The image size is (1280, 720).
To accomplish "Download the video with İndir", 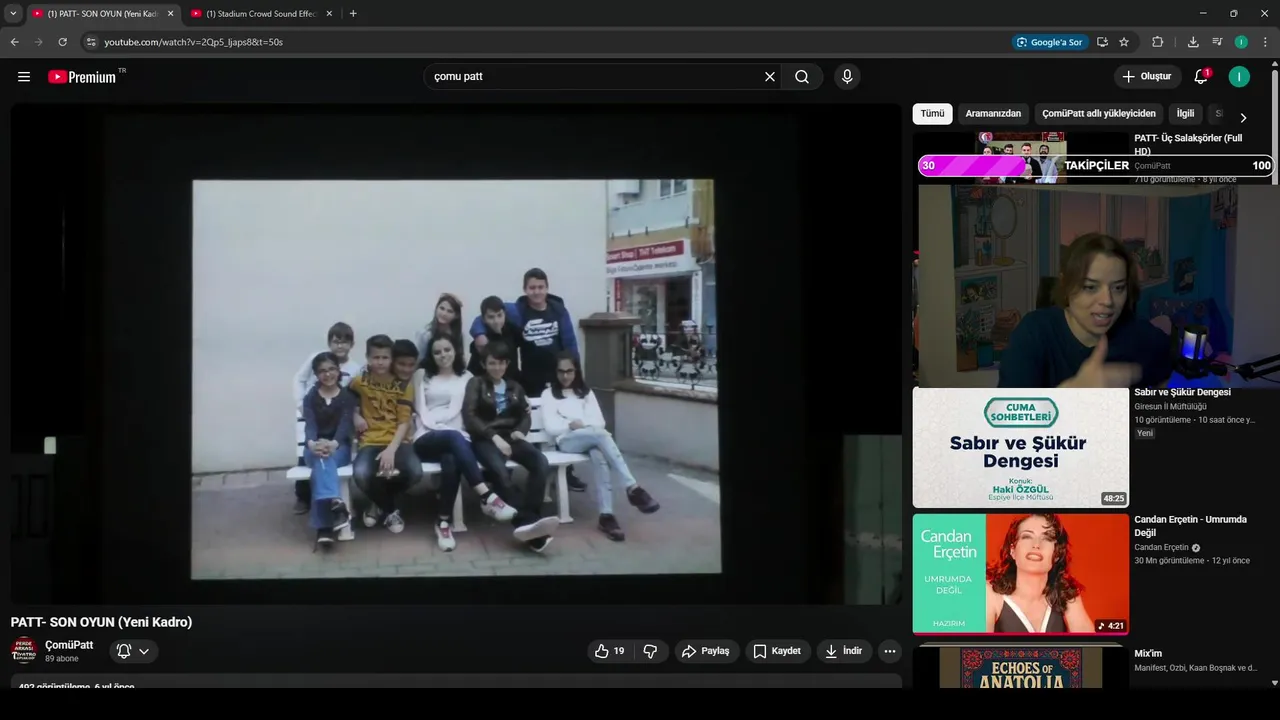I will tap(842, 651).
